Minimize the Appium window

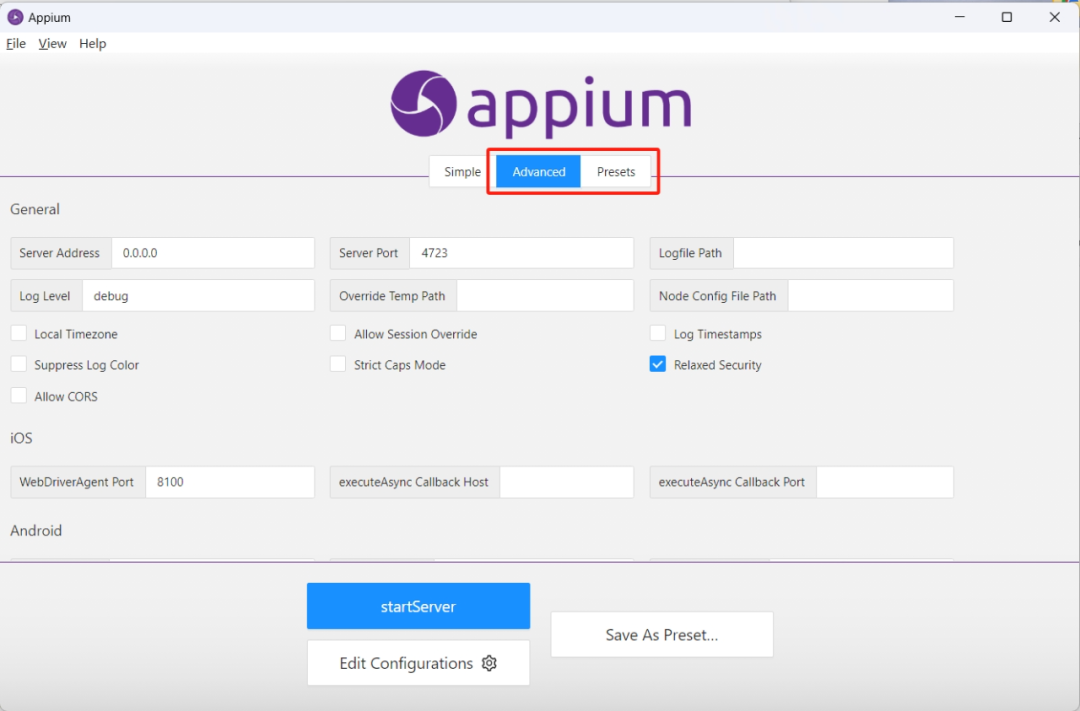tap(959, 17)
